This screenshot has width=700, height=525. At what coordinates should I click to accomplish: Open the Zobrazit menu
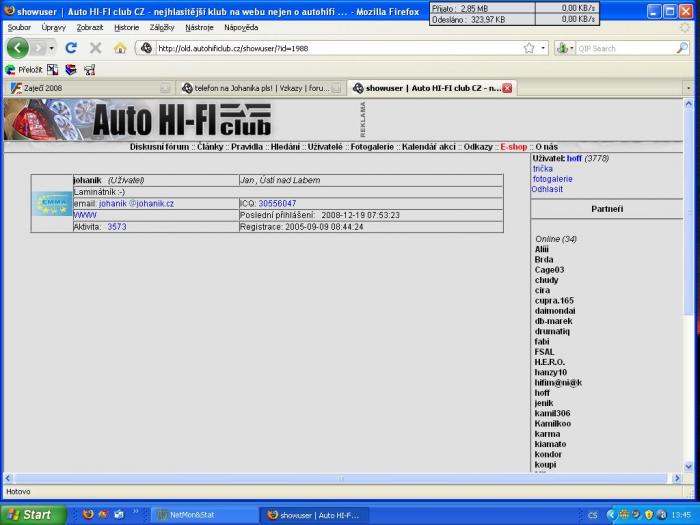[90, 27]
